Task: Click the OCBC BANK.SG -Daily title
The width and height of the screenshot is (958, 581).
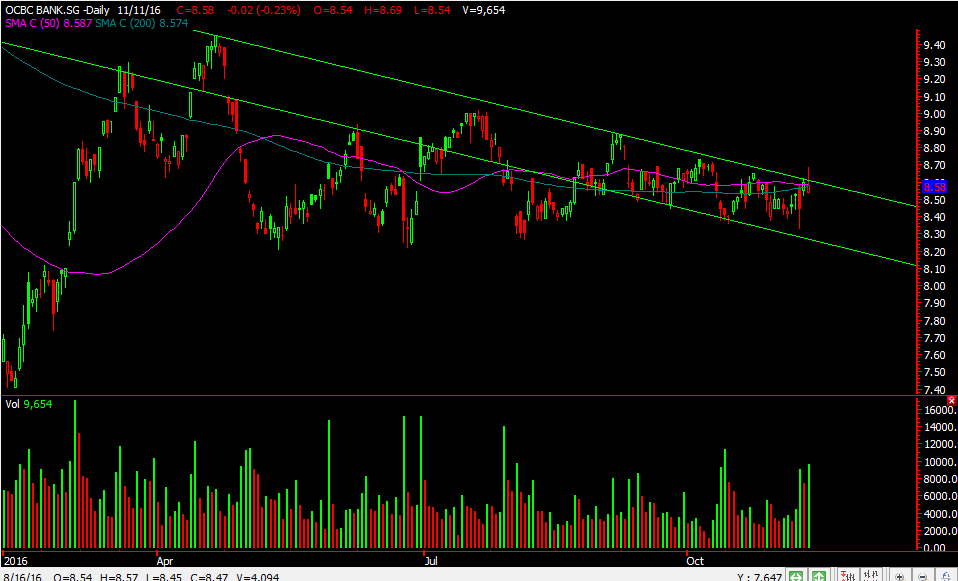Action: click(x=58, y=10)
